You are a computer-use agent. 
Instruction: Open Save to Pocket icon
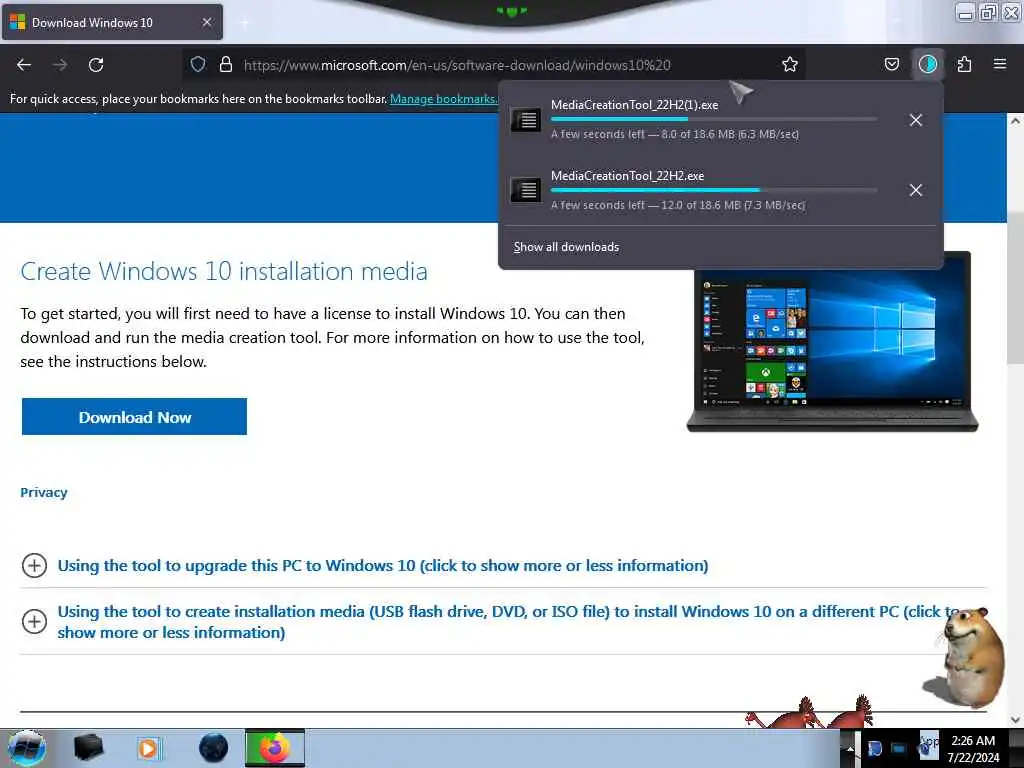point(891,65)
